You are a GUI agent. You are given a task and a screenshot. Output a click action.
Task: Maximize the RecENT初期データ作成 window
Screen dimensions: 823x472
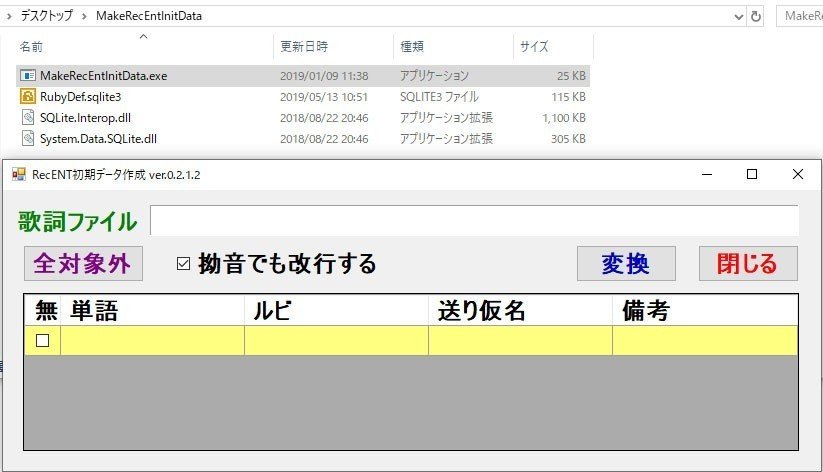pyautogui.click(x=752, y=174)
